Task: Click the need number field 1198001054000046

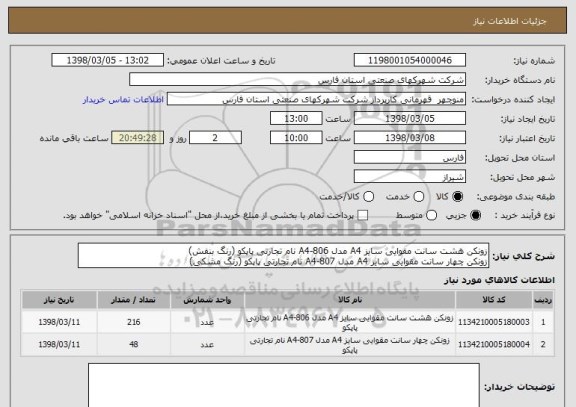Action: click(410, 60)
